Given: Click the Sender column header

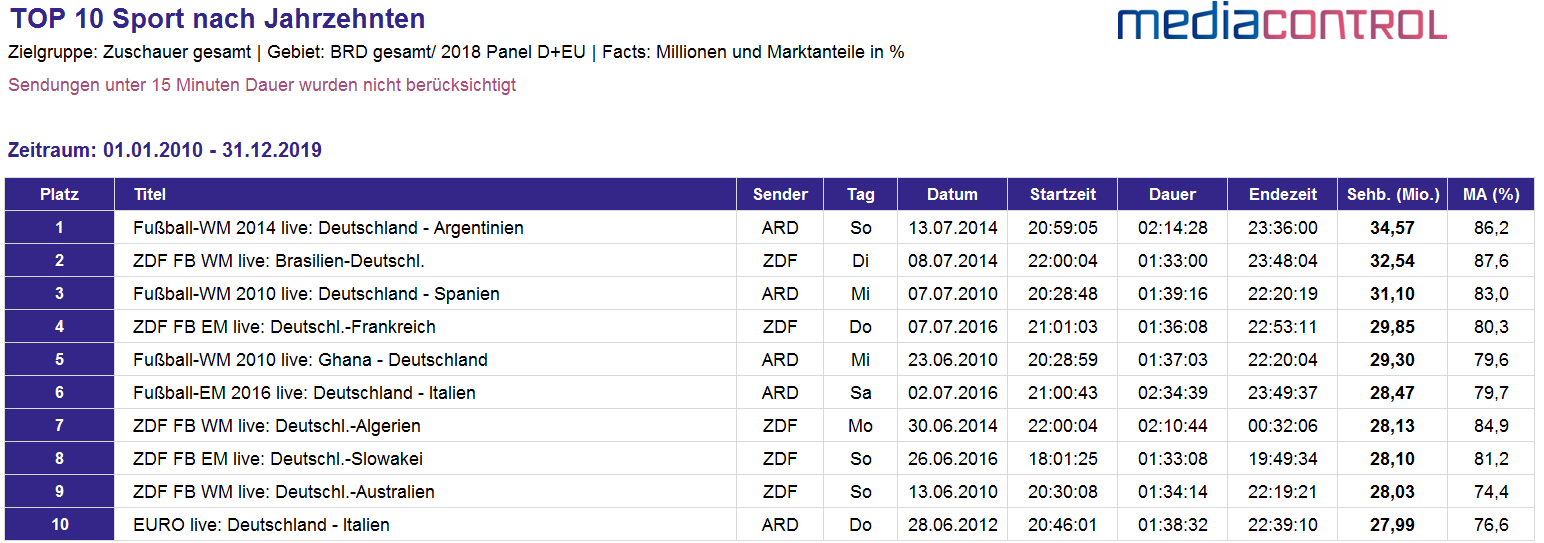Looking at the screenshot, I should (780, 194).
